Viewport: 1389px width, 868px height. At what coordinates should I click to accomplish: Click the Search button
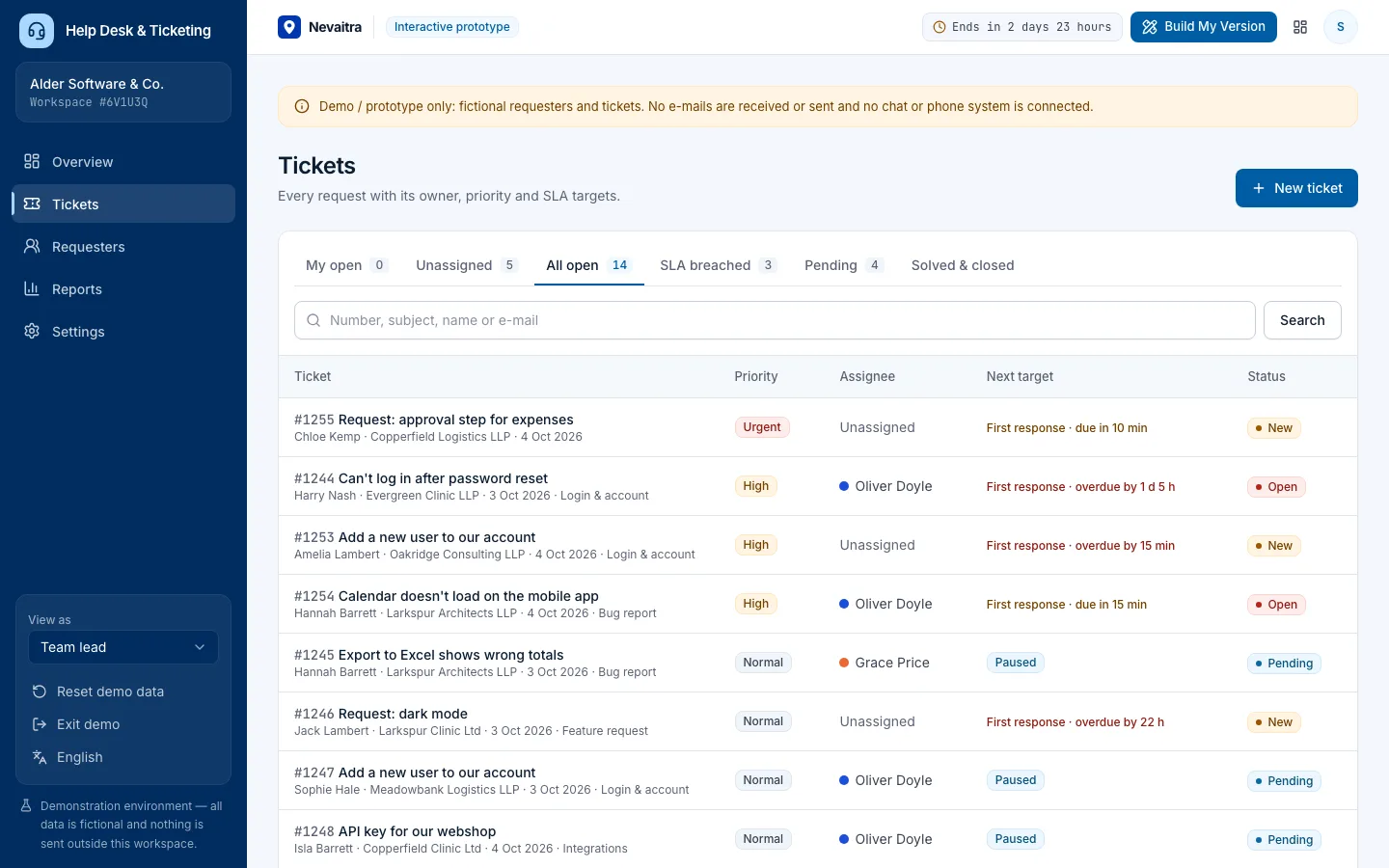(1302, 320)
